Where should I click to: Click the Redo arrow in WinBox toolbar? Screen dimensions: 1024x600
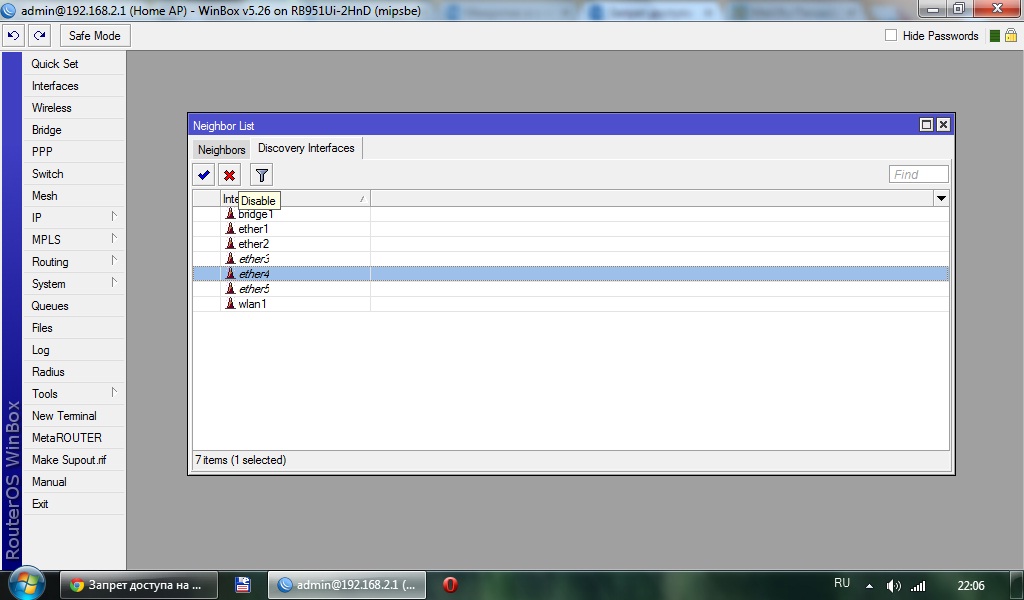pos(40,36)
